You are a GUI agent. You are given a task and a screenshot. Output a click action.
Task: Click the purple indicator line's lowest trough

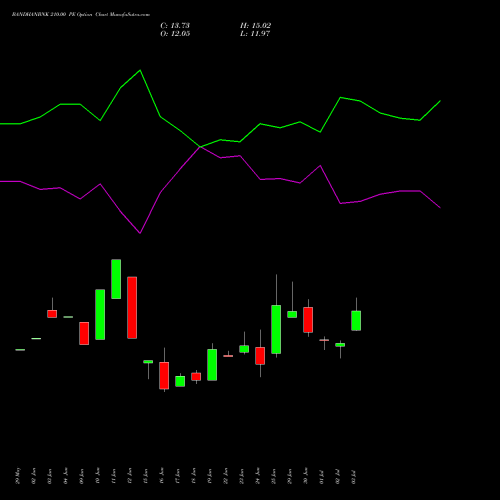pos(140,233)
